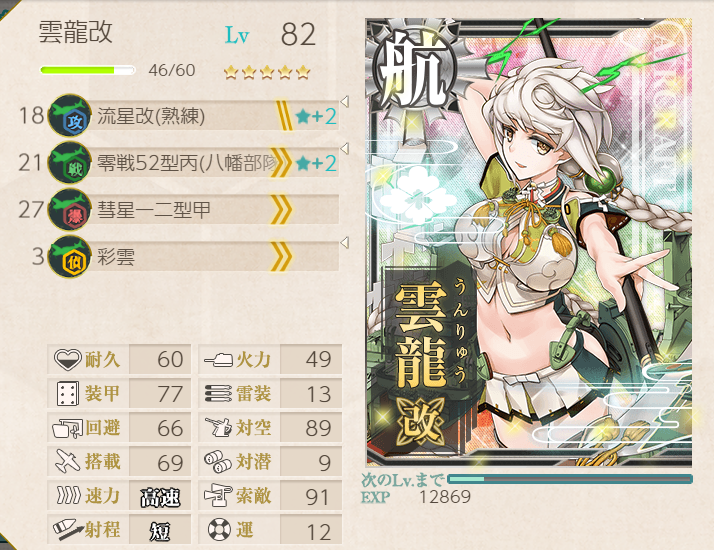The height and width of the screenshot is (550, 714).
Task: Click the torpedo bomber icon for 流星改(熟練)
Action: point(70,116)
